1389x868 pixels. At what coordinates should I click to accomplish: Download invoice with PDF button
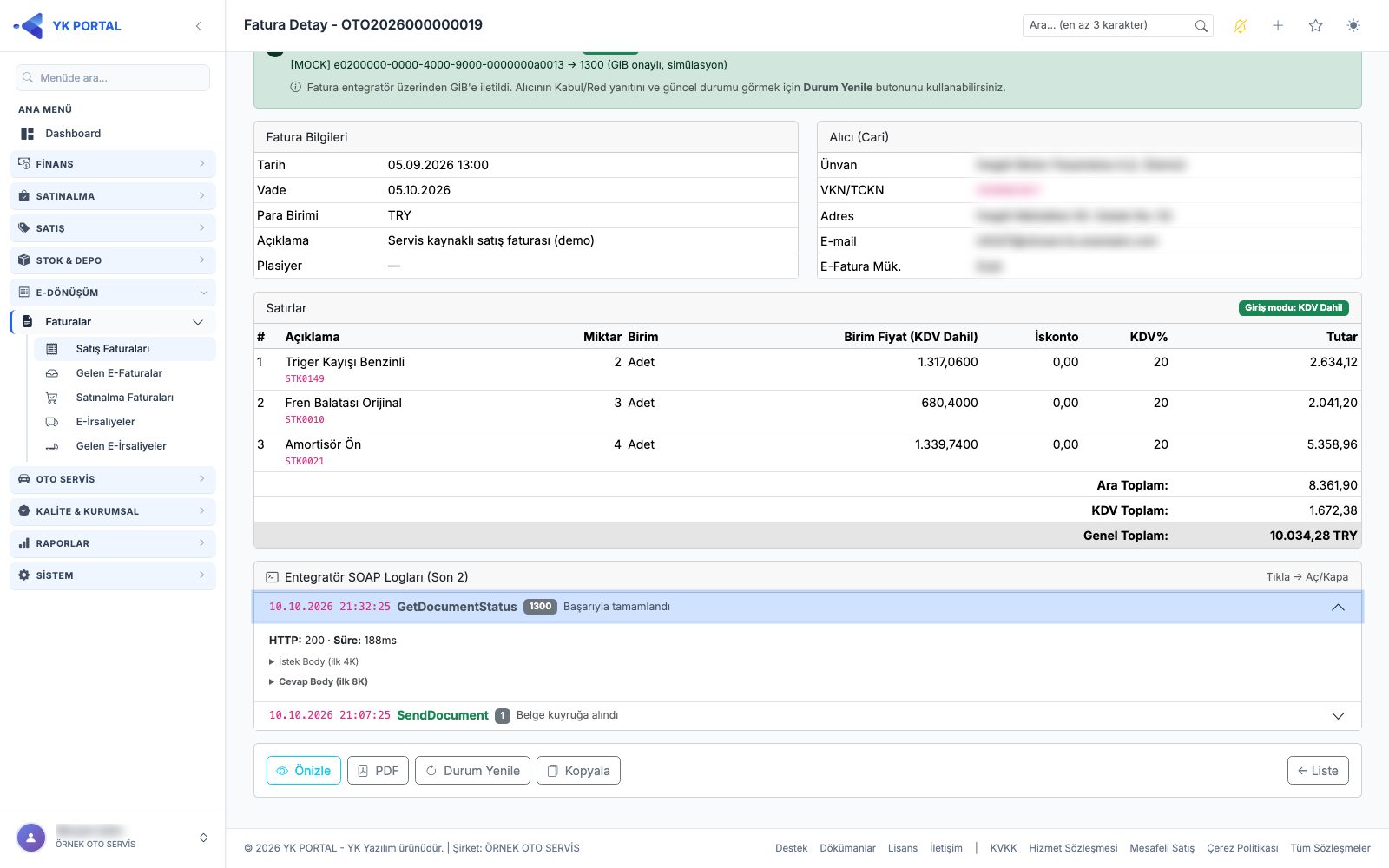[378, 771]
